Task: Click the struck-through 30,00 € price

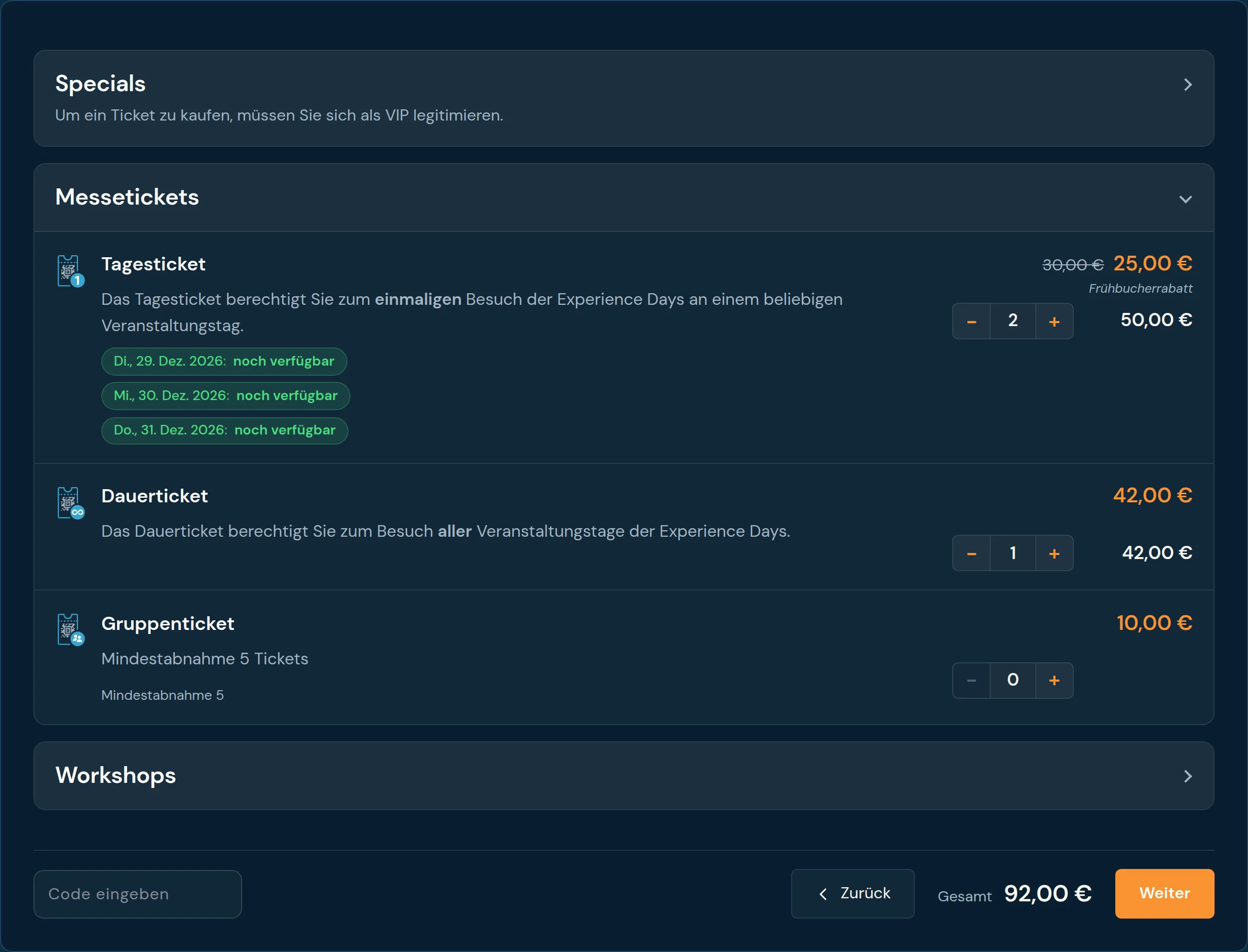Action: [1073, 265]
